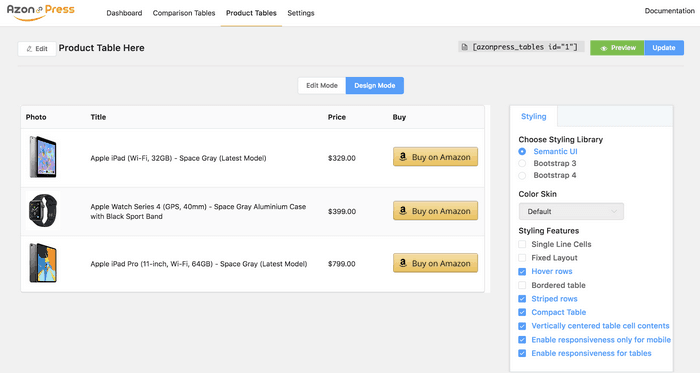Open Product Tables menu
The height and width of the screenshot is (373, 700).
(251, 13)
